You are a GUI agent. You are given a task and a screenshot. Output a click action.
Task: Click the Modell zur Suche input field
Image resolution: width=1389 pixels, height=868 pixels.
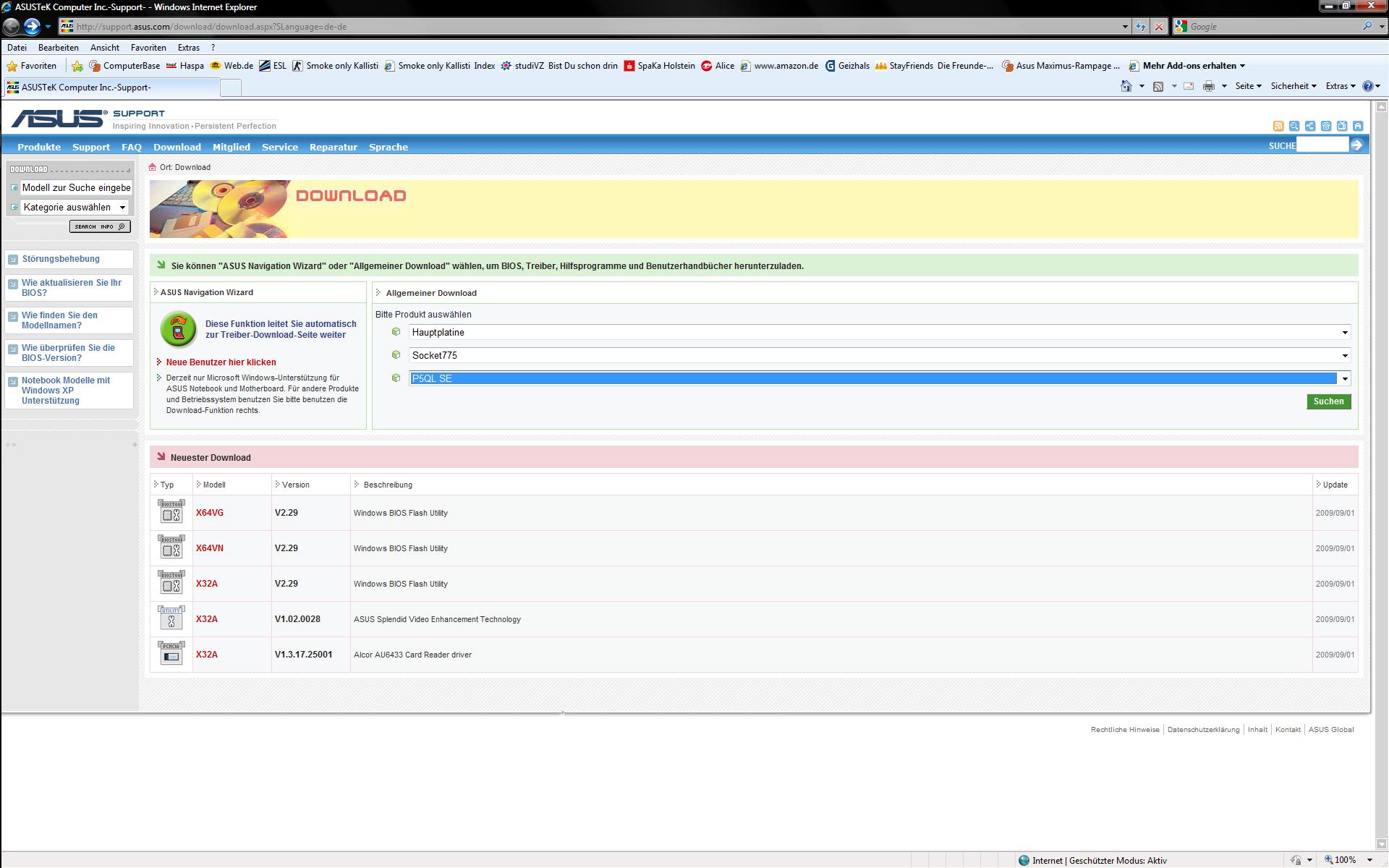[x=76, y=188]
